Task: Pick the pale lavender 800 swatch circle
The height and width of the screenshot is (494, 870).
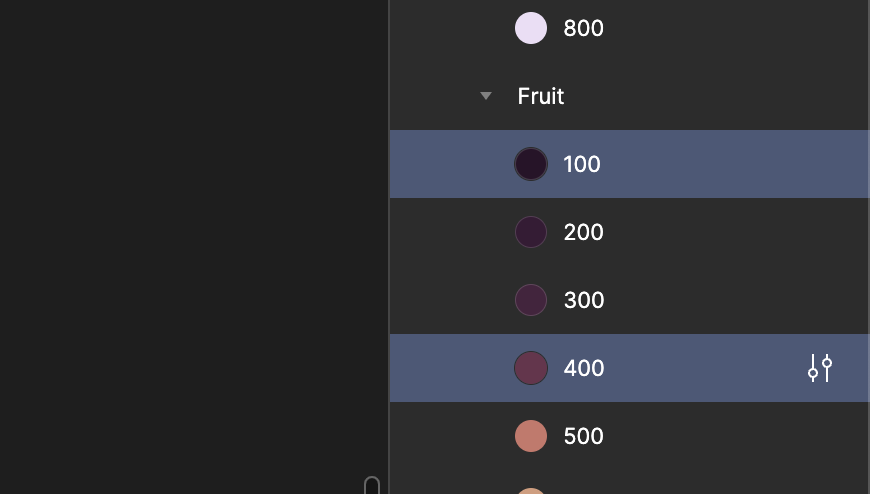Action: coord(531,28)
